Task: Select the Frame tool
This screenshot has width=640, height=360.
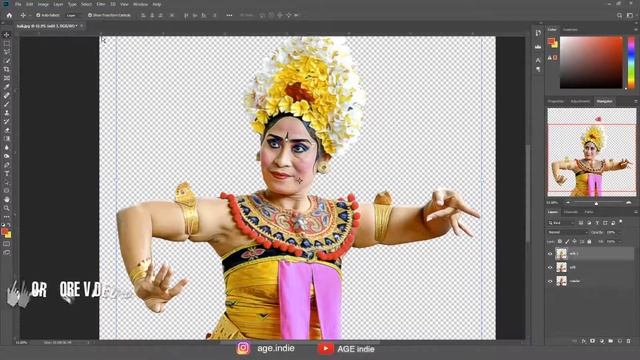Action: pos(7,78)
